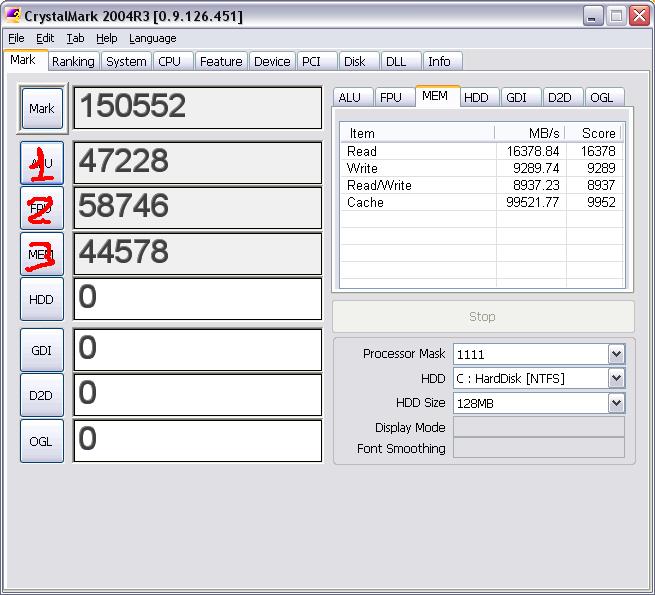Switch to the System tab

click(x=126, y=61)
